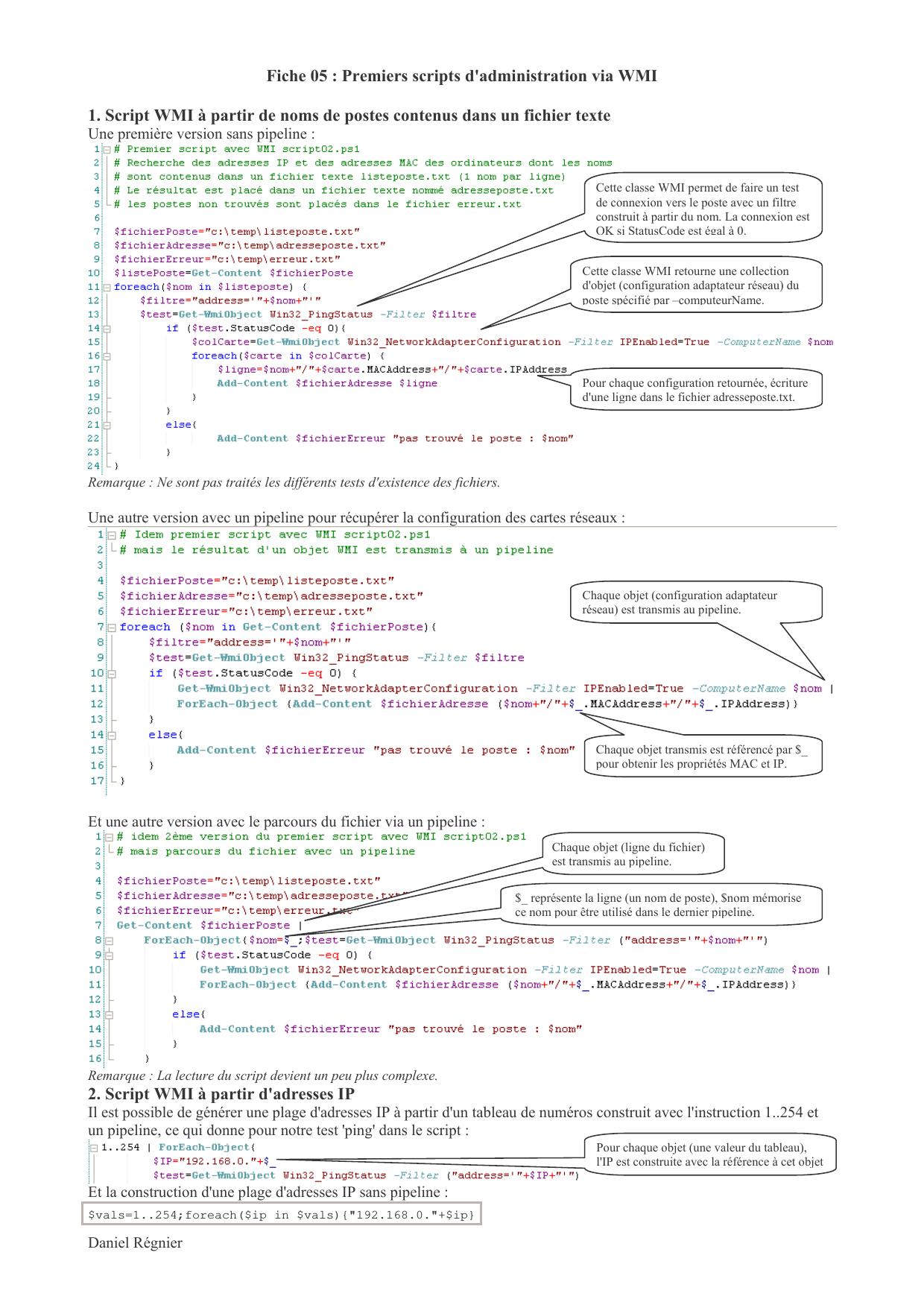This screenshot has width=924, height=1308.
Task: Collapse ForEach-Object{$nom=$_ fold marker in third script
Action: click(109, 941)
